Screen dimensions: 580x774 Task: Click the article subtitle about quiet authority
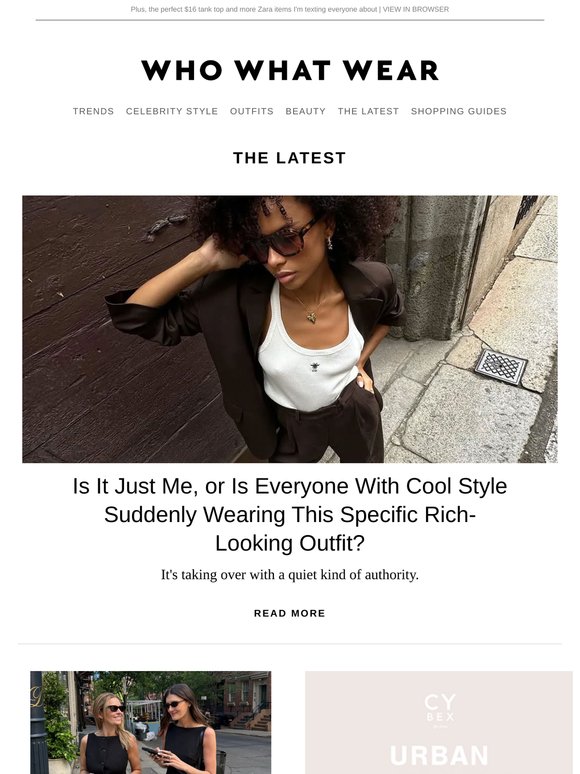tap(290, 575)
